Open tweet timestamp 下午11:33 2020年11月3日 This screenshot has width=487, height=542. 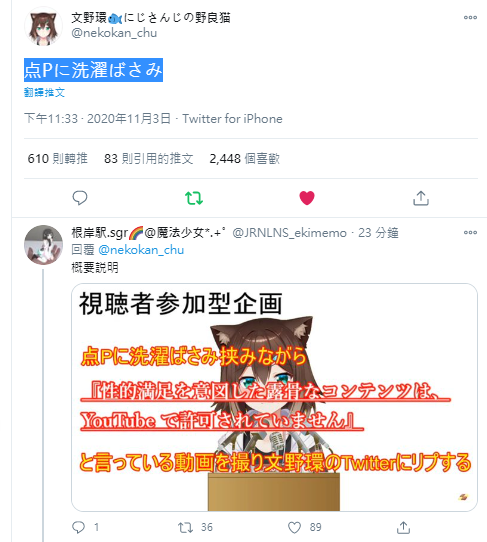pos(97,119)
